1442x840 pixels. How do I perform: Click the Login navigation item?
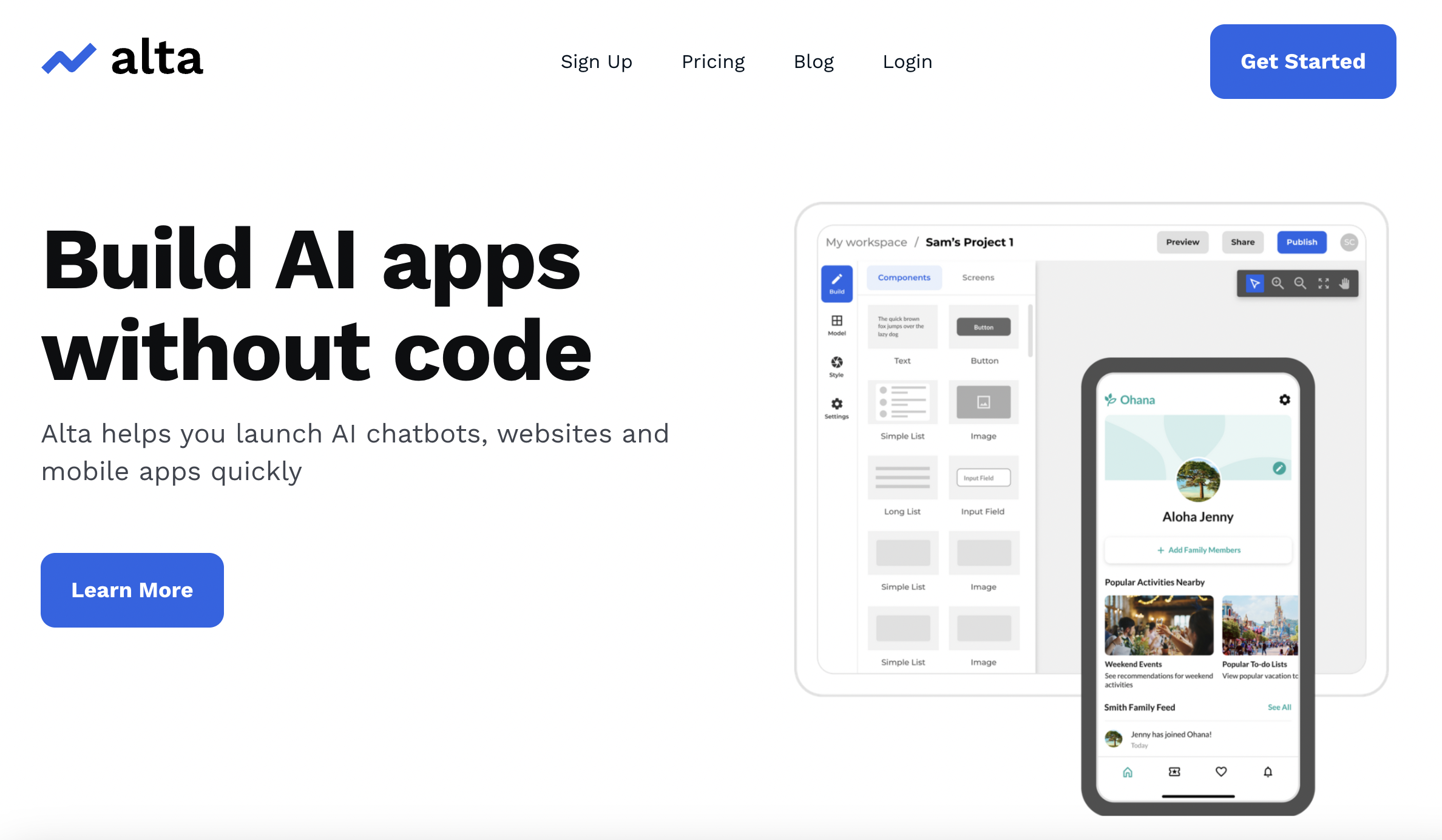point(907,62)
